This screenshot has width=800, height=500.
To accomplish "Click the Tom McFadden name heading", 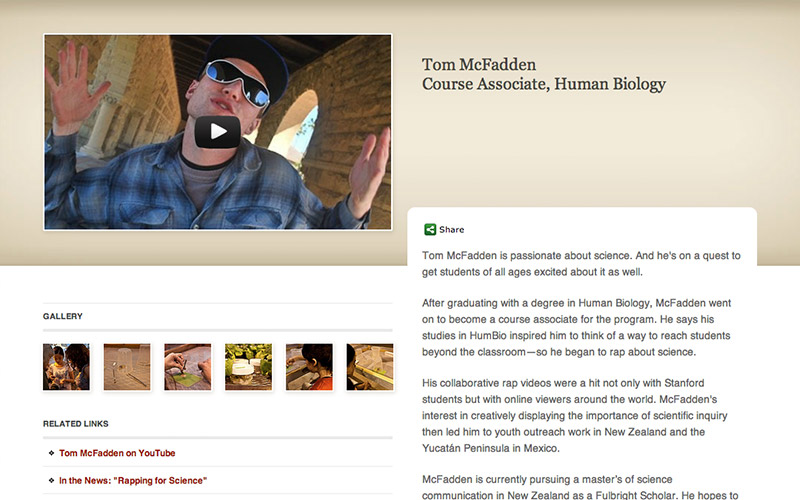I will tap(479, 65).
